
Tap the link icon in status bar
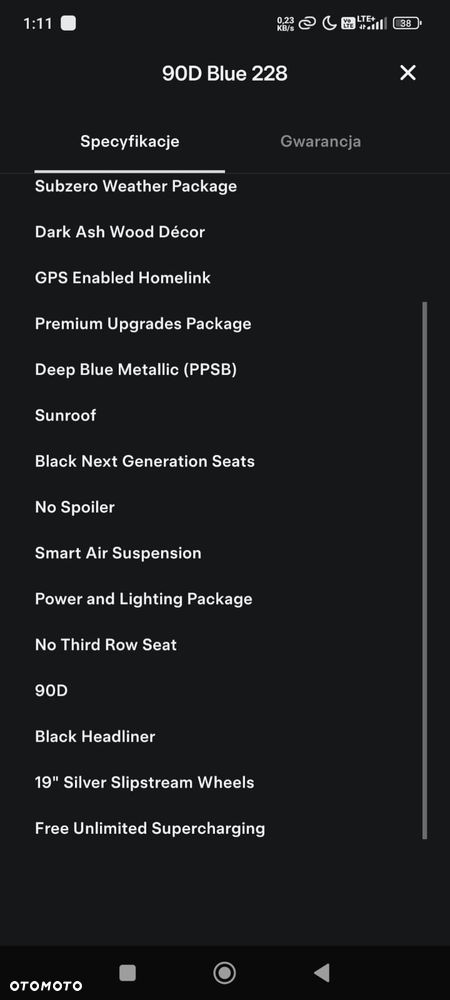[x=308, y=24]
